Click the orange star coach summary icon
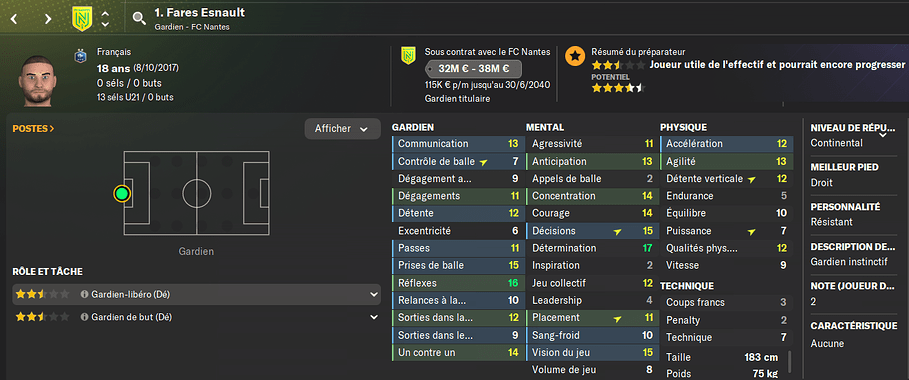Image resolution: width=909 pixels, height=380 pixels. pos(575,56)
